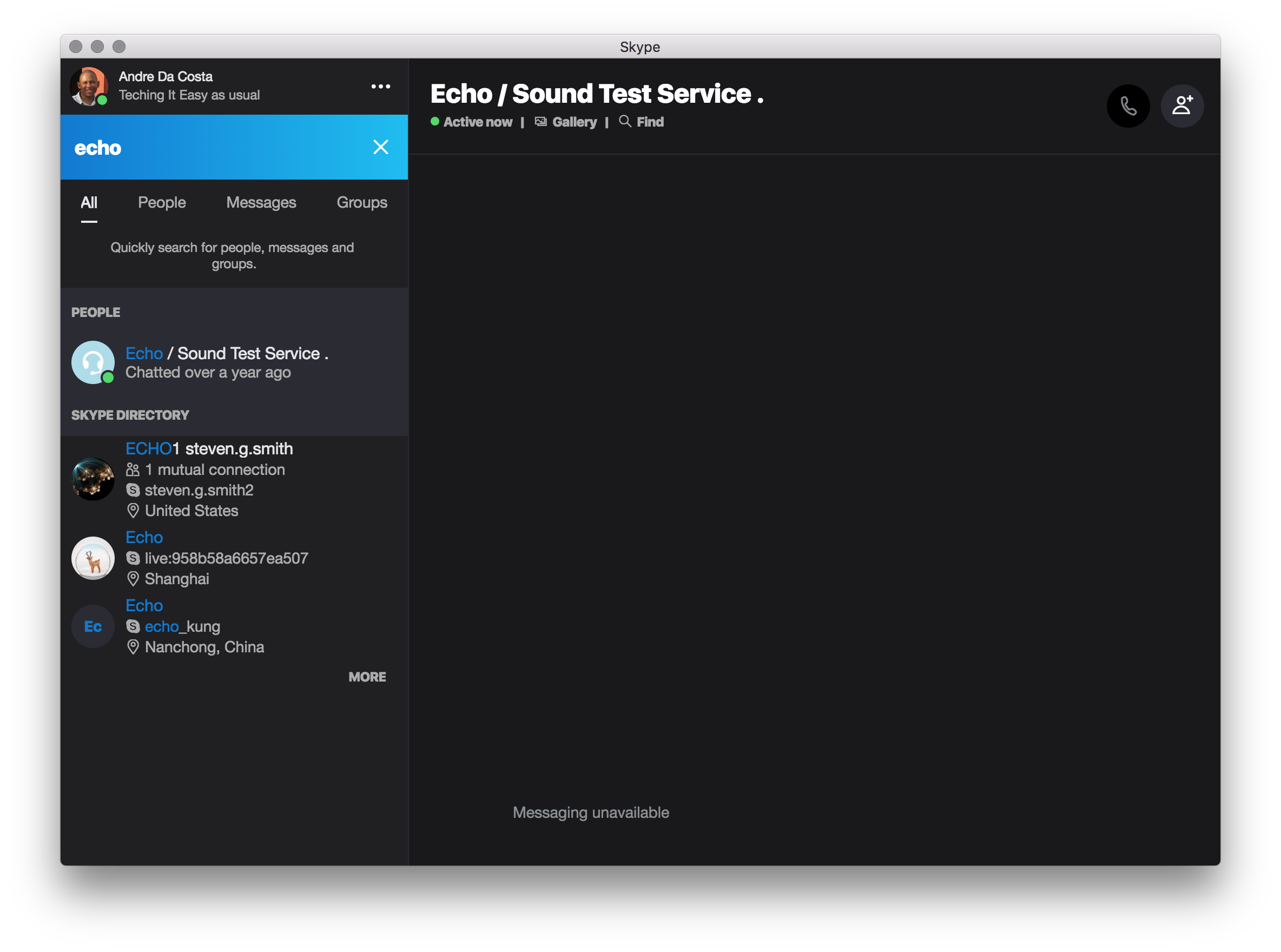The height and width of the screenshot is (952, 1281).
Task: Click the deer avatar for Echo Shanghai
Action: pos(93,558)
